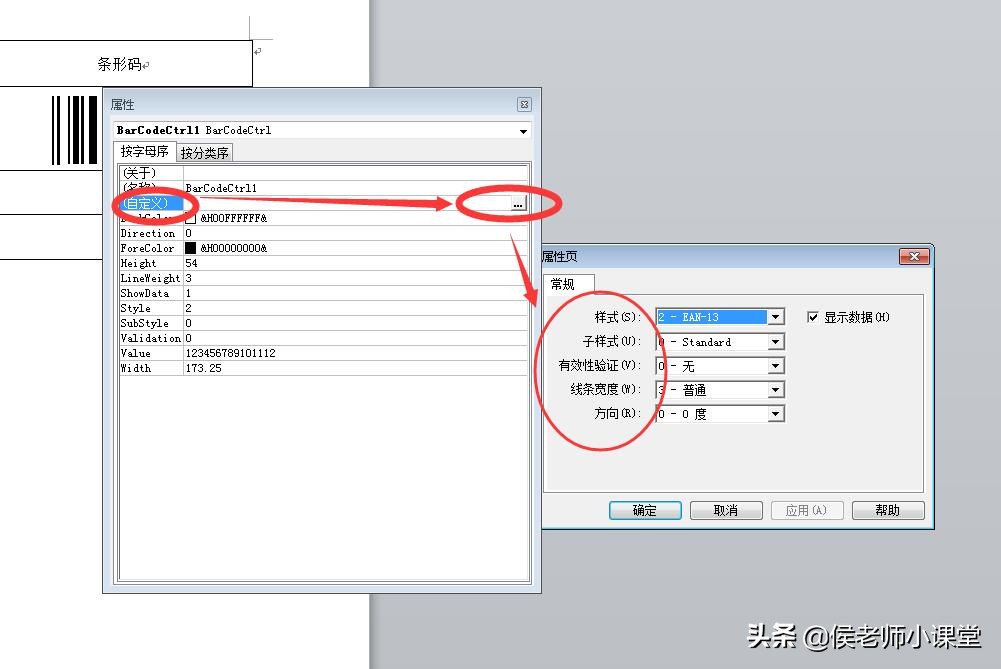Click the ellipsis button in the custom row
Screen dimensions: 1001x669
coord(518,204)
